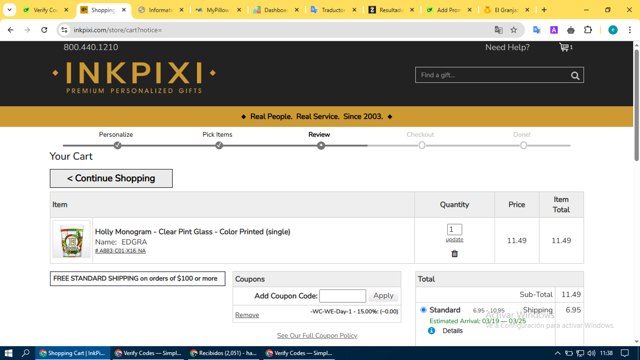The height and width of the screenshot is (360, 640).
Task: Show hidden system tray icons
Action: coord(558,353)
